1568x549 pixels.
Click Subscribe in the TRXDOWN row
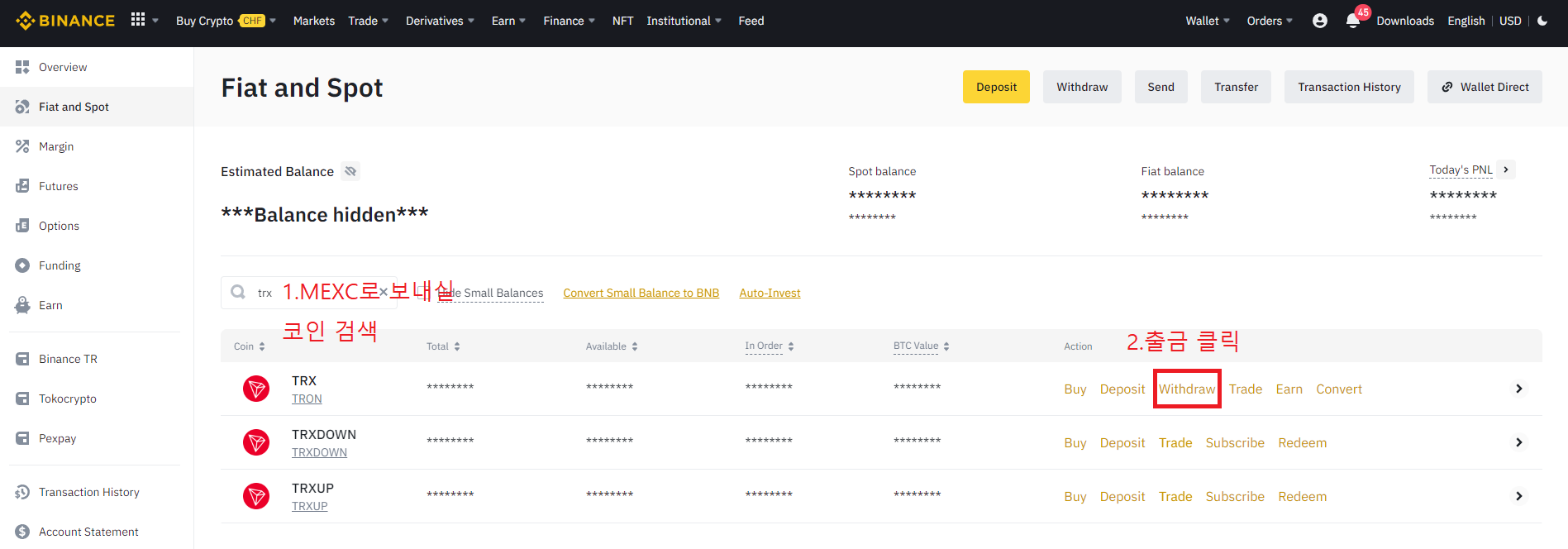click(1235, 442)
